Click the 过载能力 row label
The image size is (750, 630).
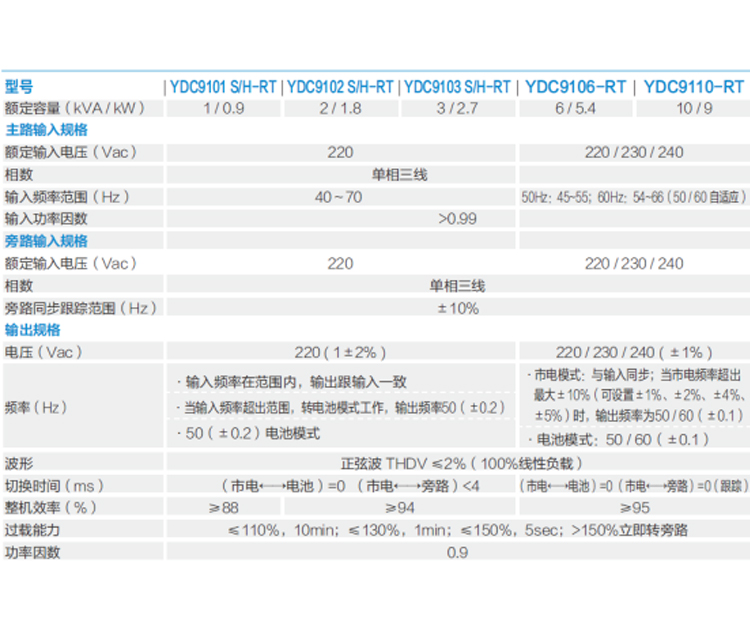click(33, 530)
